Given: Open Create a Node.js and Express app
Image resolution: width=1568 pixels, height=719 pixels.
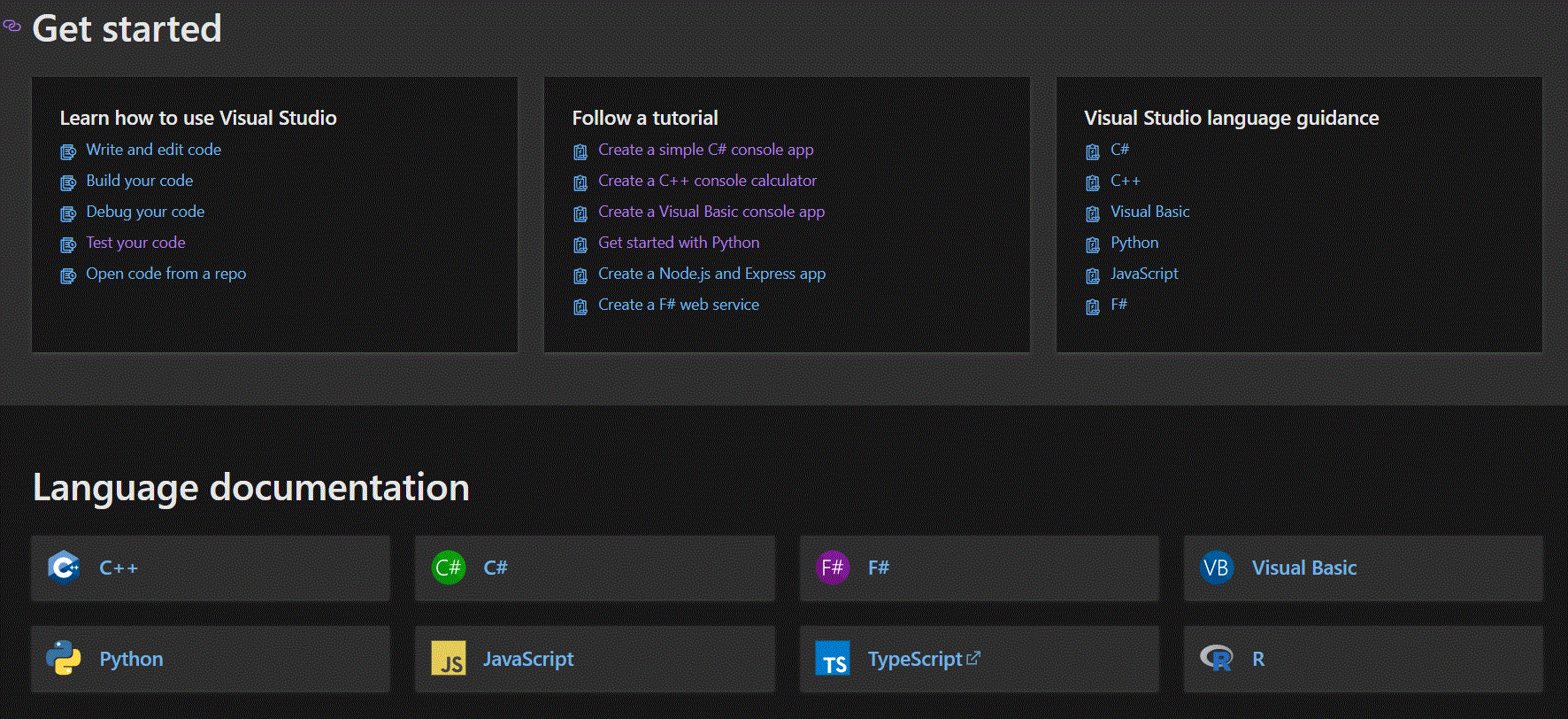Looking at the screenshot, I should point(711,274).
